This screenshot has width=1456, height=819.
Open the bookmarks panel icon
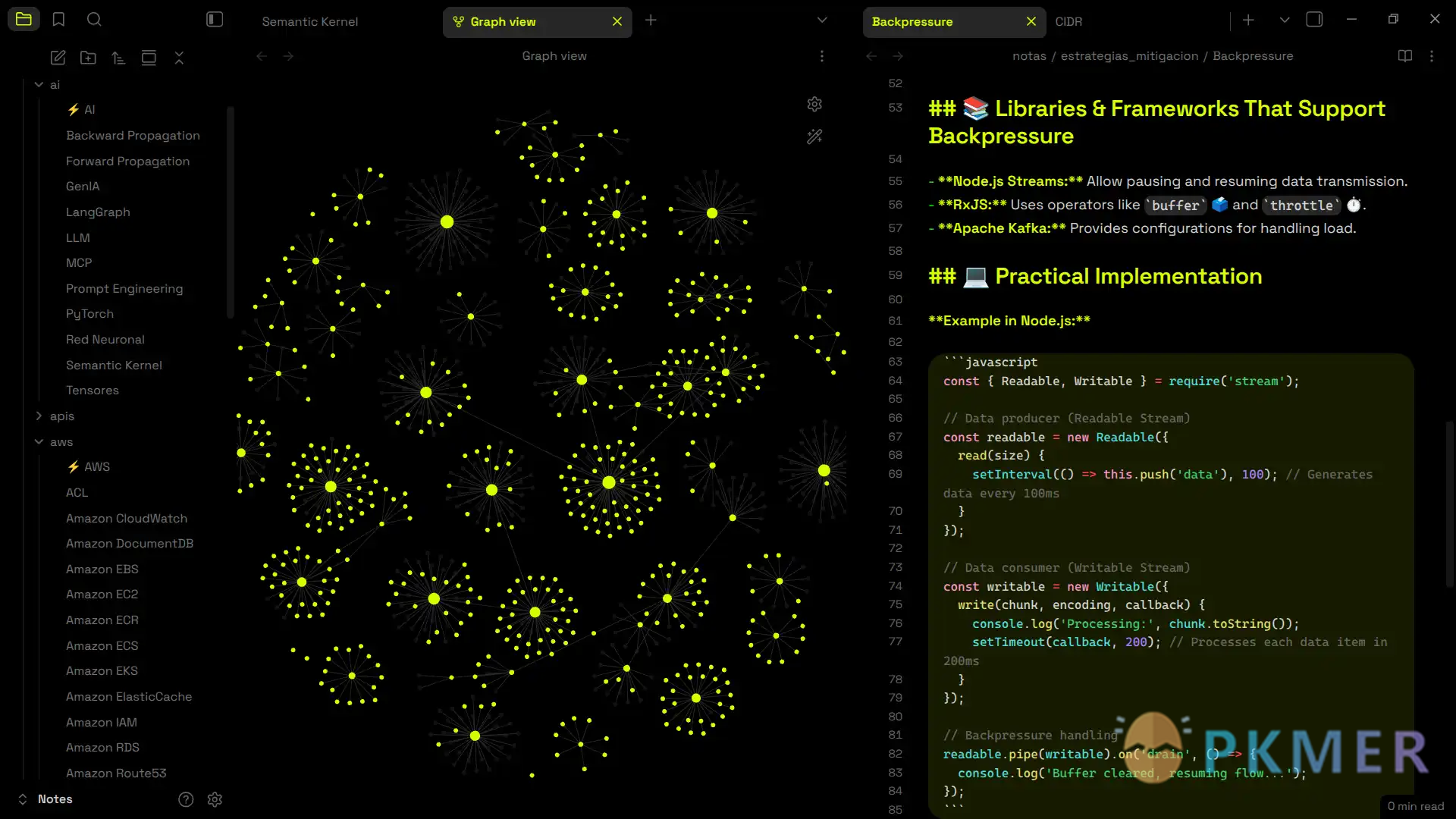[x=58, y=20]
